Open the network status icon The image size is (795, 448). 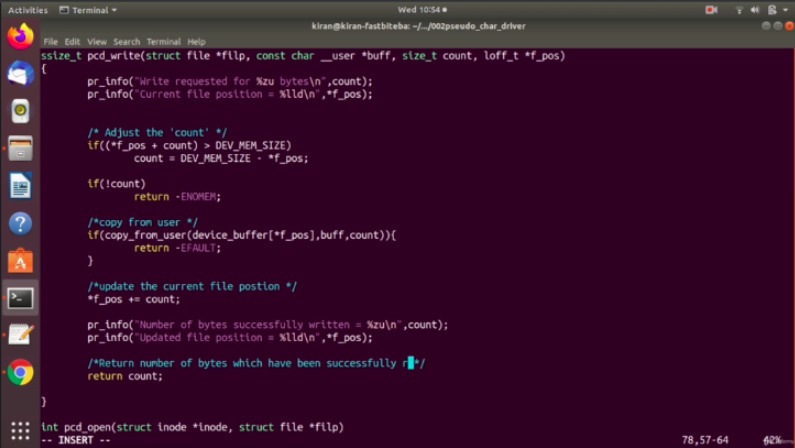(739, 10)
